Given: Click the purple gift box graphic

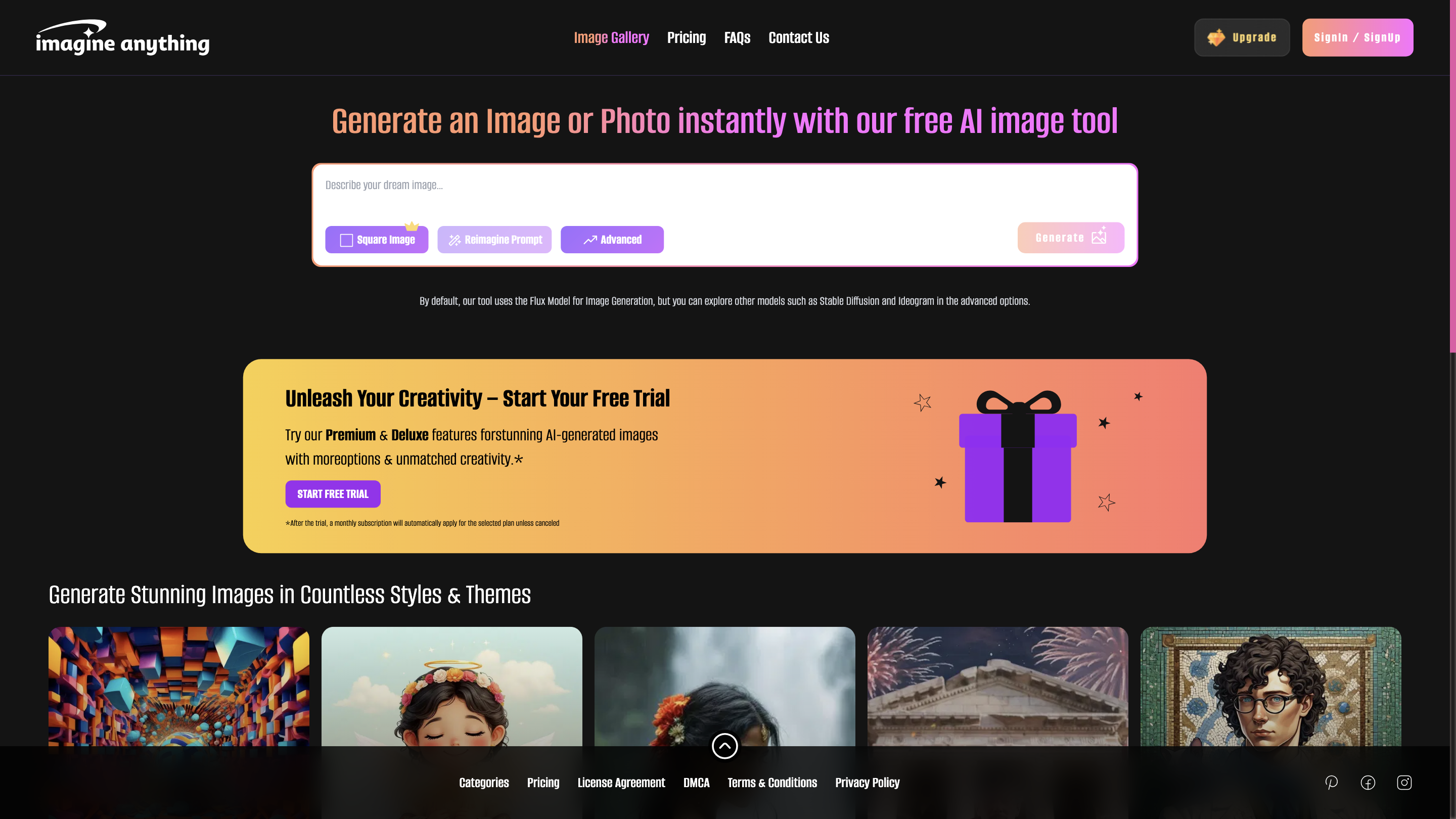Looking at the screenshot, I should click(x=1017, y=456).
